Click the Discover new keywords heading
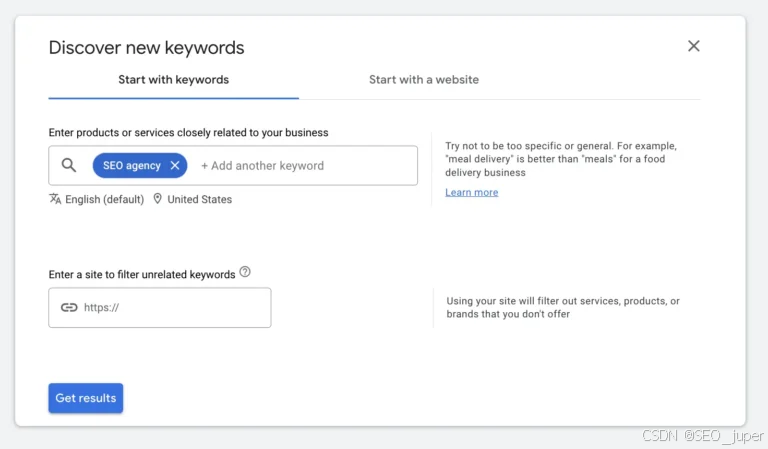The image size is (768, 449). [x=146, y=47]
